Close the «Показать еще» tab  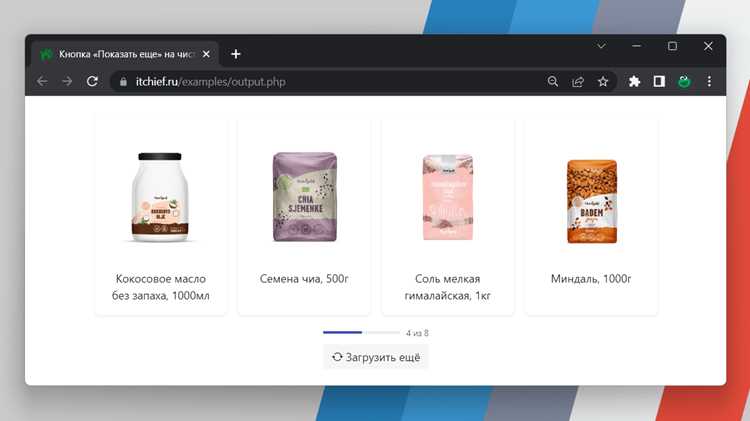tap(206, 54)
